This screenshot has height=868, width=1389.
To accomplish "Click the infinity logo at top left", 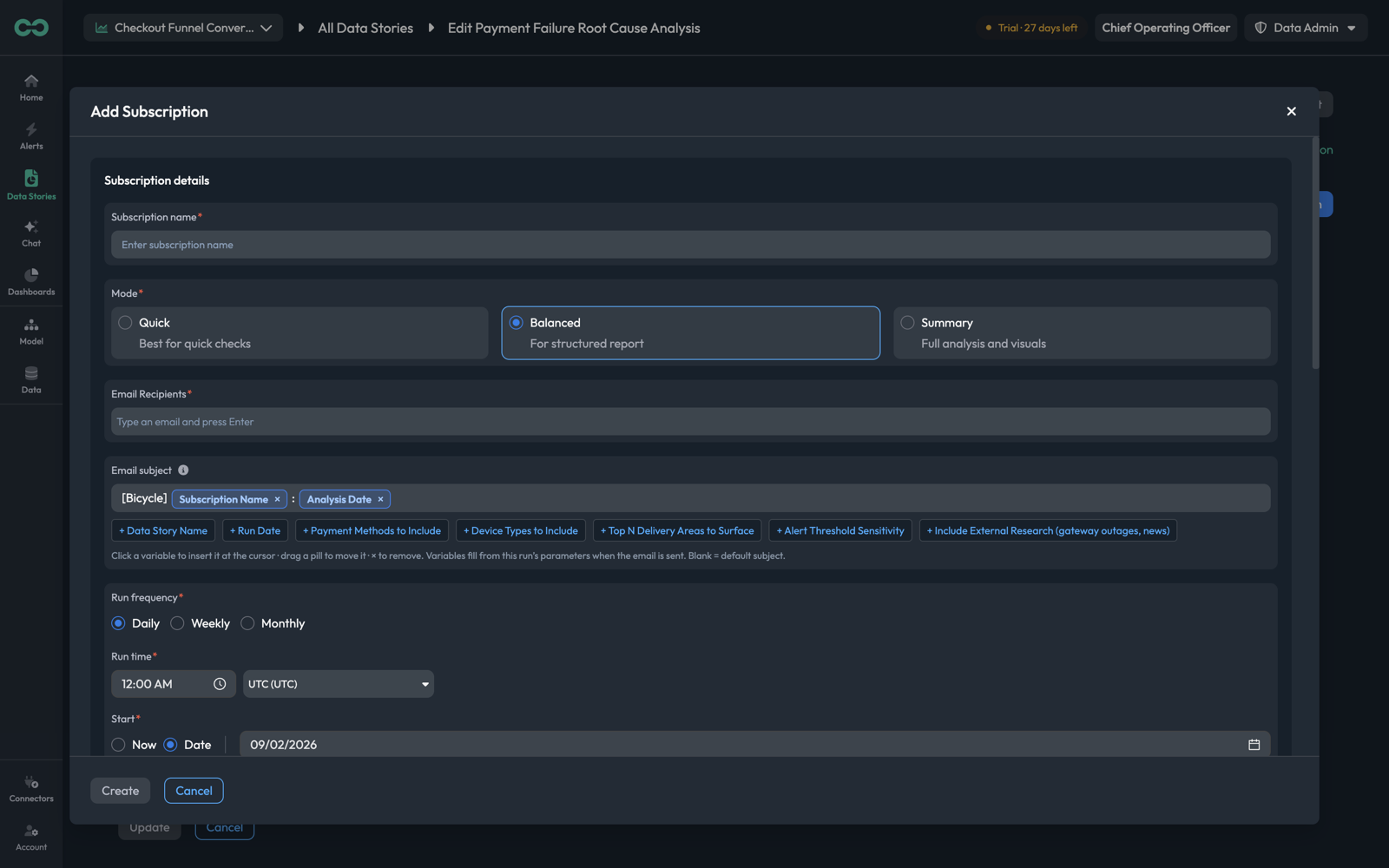I will [31, 28].
